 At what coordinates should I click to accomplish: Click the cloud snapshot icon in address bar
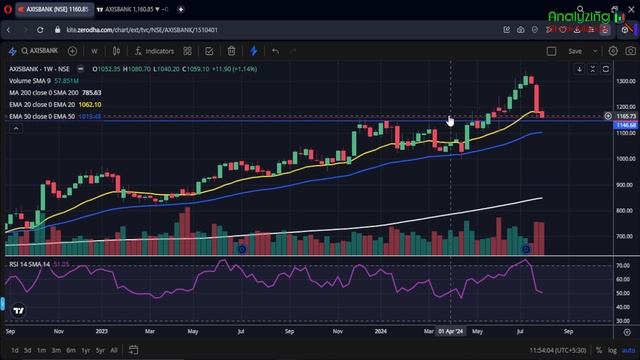521,30
